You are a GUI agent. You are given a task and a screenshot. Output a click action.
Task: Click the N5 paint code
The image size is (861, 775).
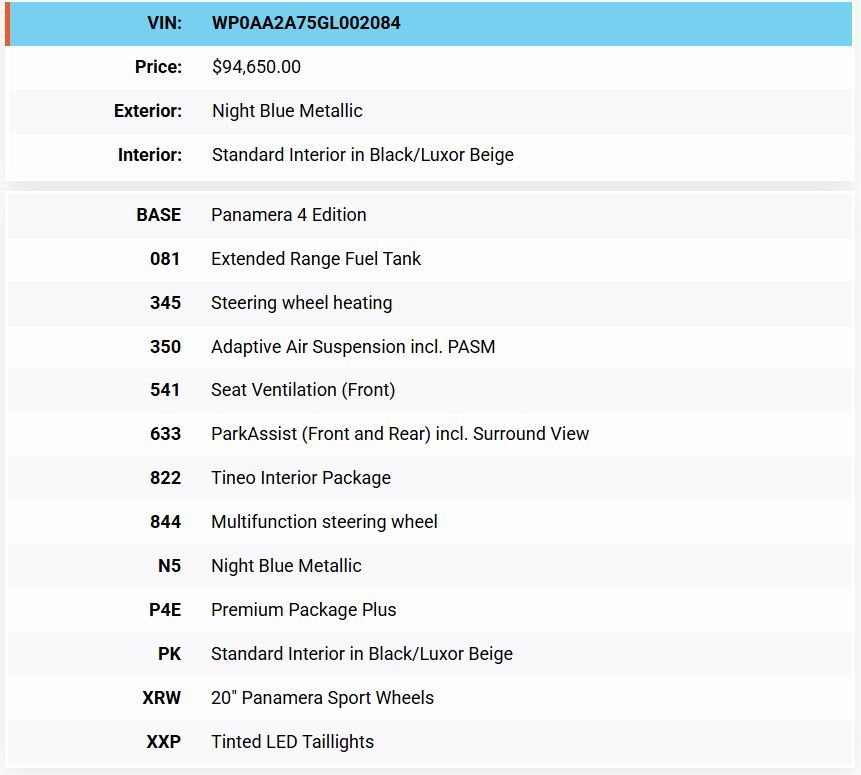pos(169,566)
